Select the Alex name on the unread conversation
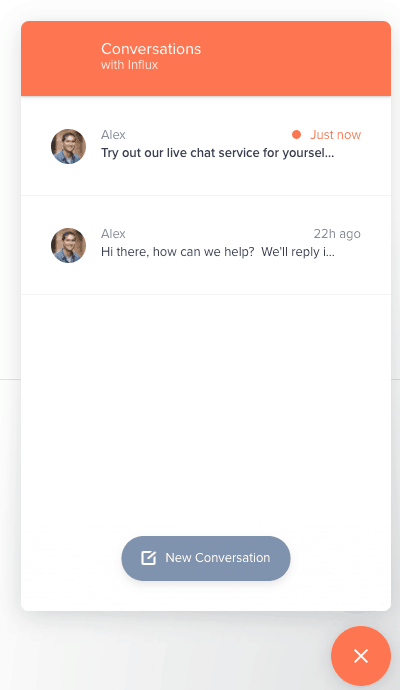The height and width of the screenshot is (690, 400). 113,135
